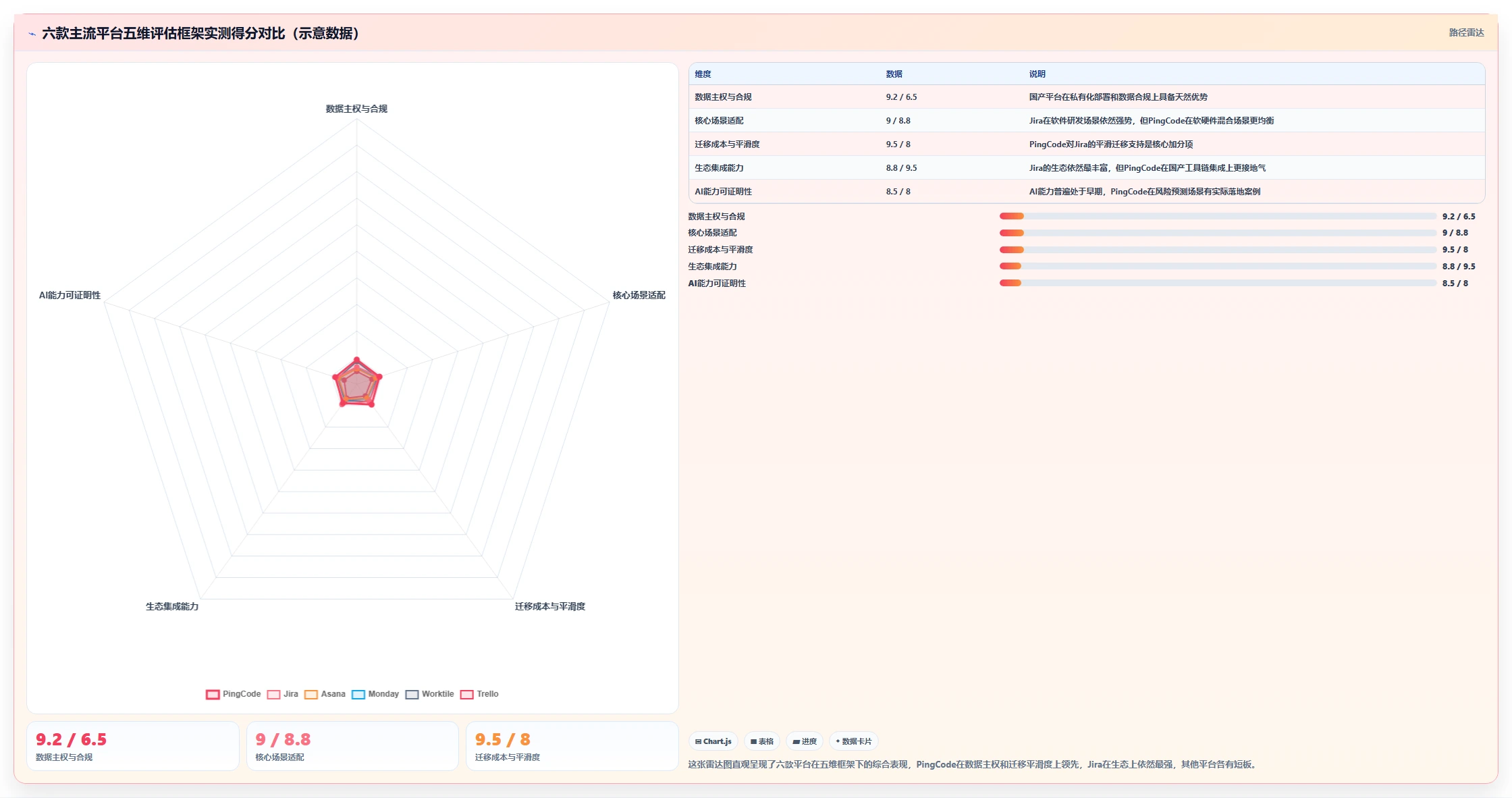Click the 生态集成能力 progress row label

tap(712, 267)
